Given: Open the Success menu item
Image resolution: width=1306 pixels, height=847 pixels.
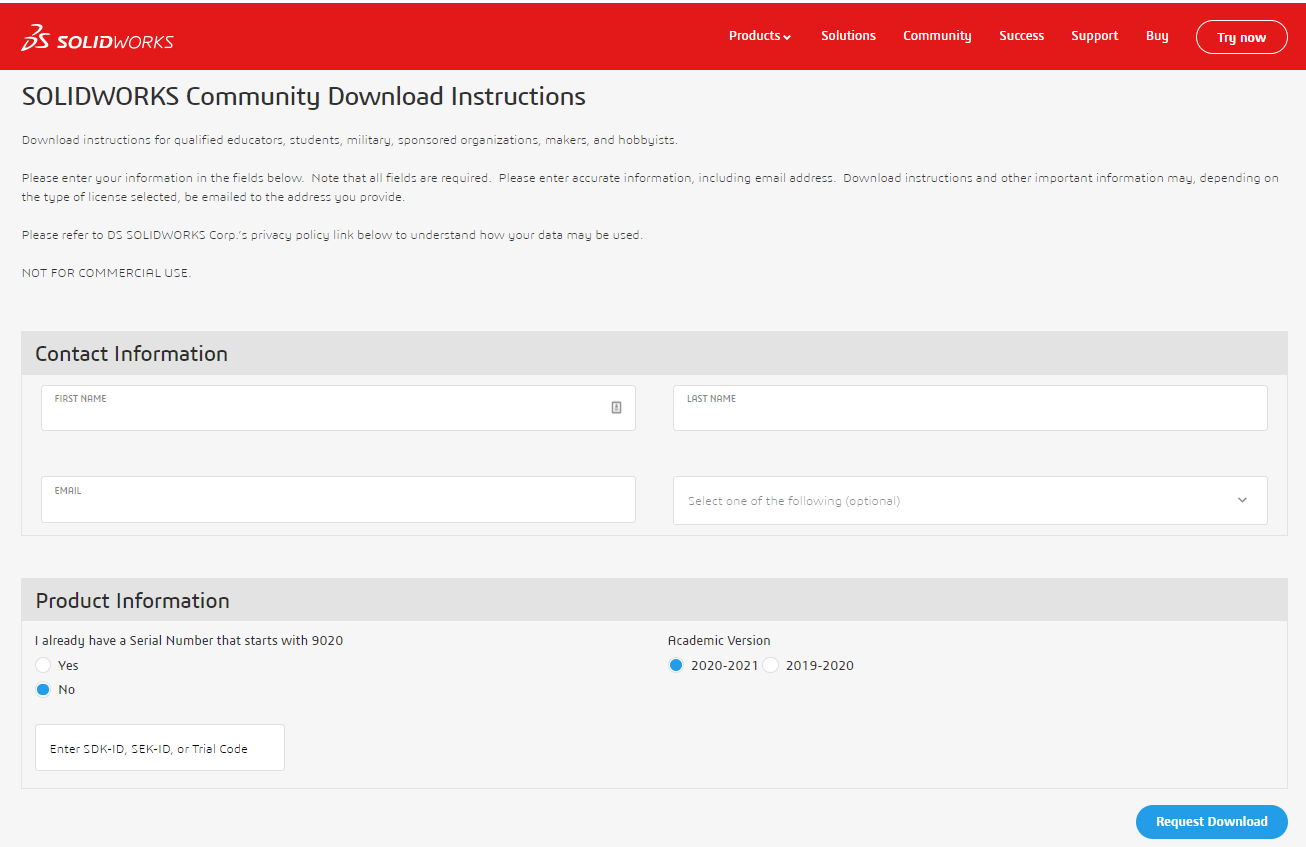Looking at the screenshot, I should point(1021,36).
